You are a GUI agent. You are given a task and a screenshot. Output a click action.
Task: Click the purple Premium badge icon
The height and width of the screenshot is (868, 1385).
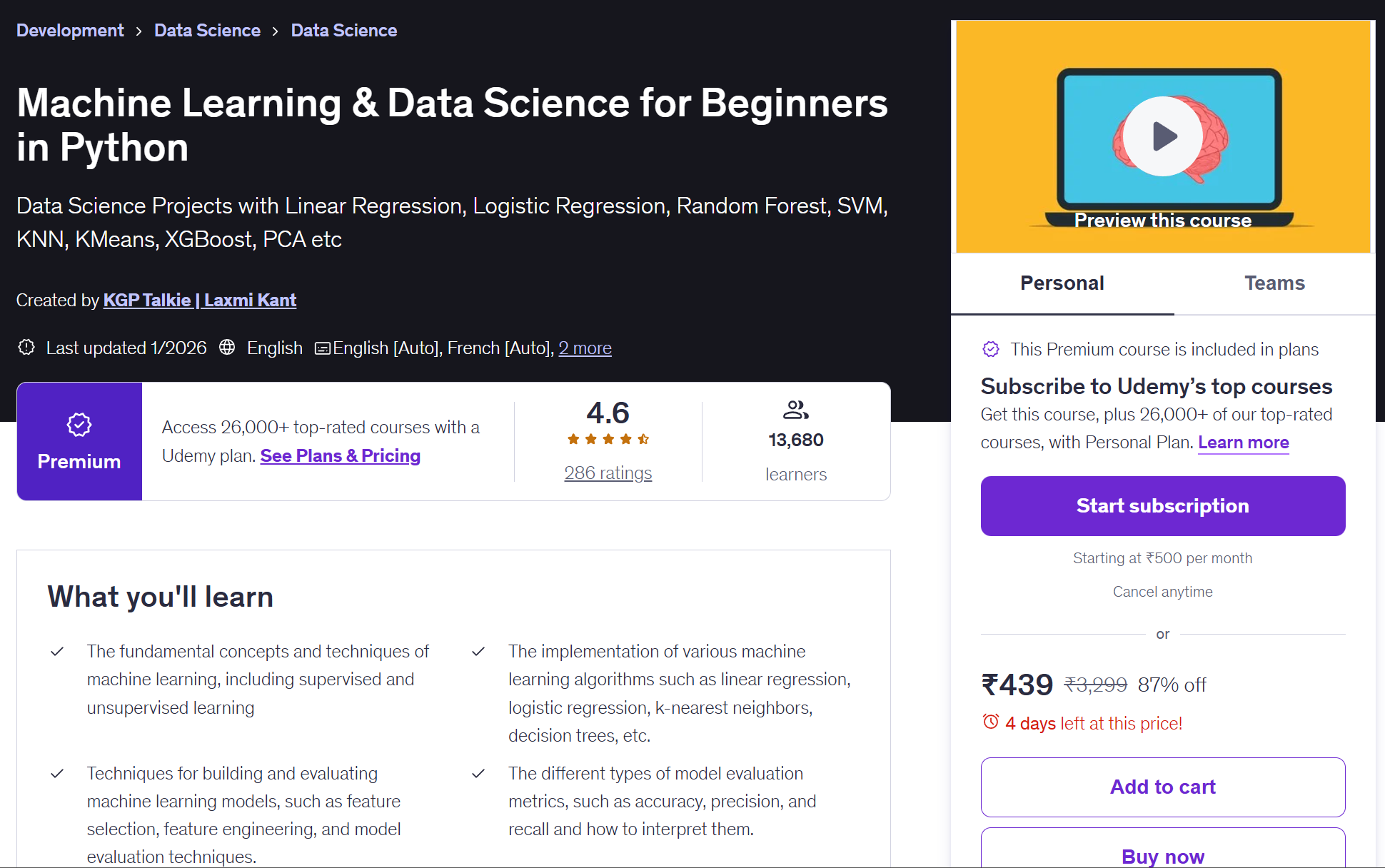pos(79,423)
